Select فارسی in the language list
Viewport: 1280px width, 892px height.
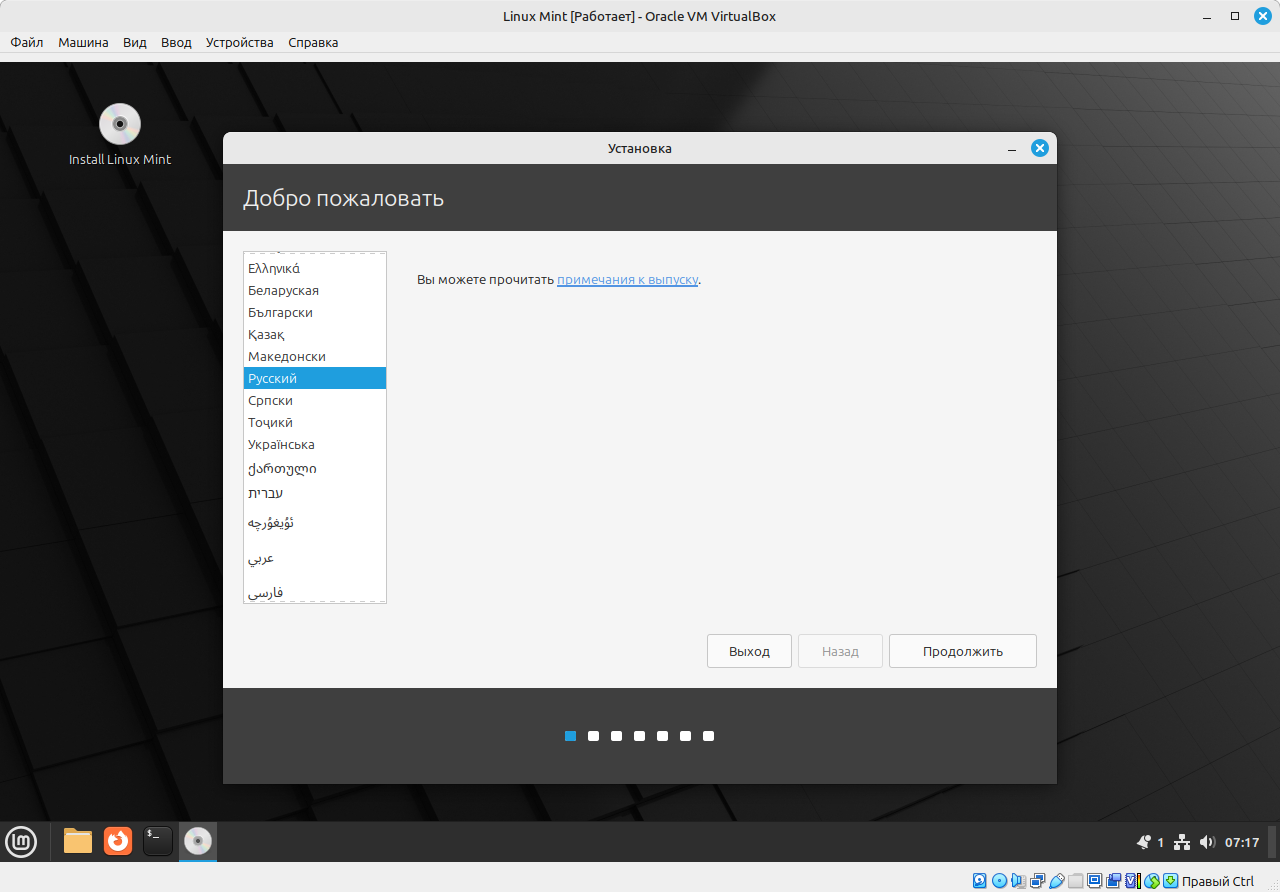[315, 591]
